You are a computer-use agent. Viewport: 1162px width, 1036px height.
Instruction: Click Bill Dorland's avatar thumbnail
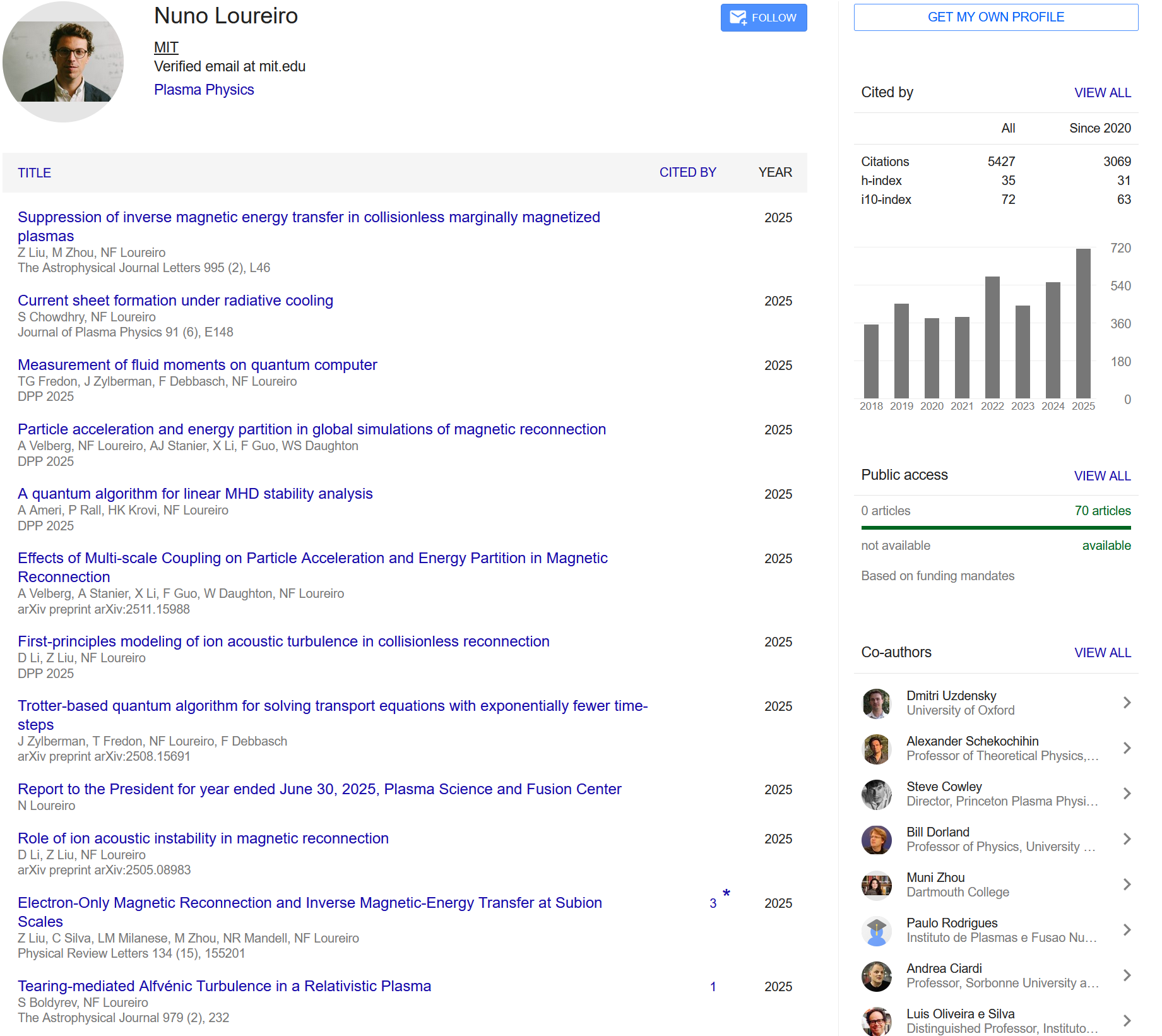tap(877, 840)
